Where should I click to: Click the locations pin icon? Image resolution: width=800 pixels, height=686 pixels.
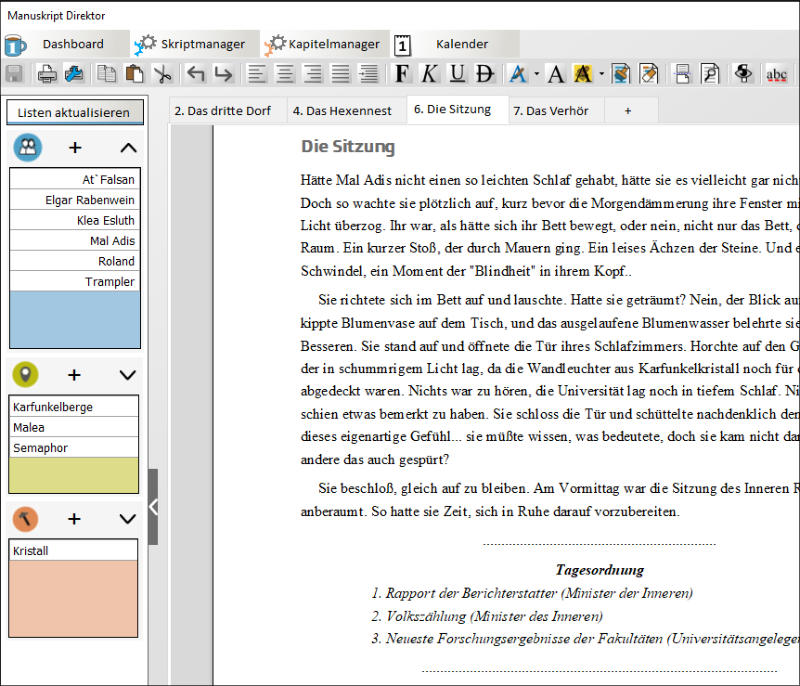point(26,375)
